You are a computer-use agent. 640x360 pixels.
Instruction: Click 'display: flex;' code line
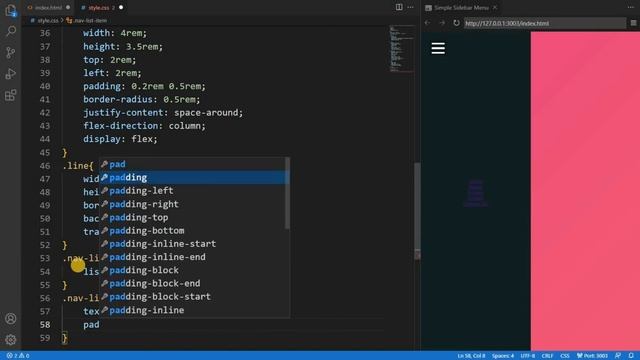coord(120,139)
